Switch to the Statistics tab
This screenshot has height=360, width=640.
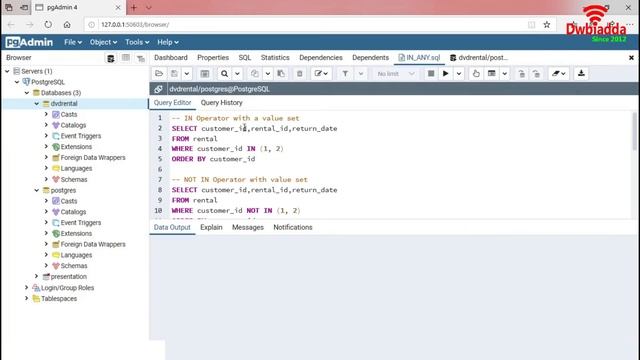275,58
